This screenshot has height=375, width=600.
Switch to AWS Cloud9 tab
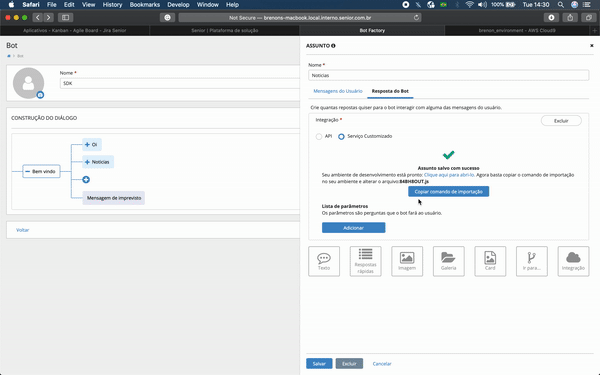pos(517,30)
